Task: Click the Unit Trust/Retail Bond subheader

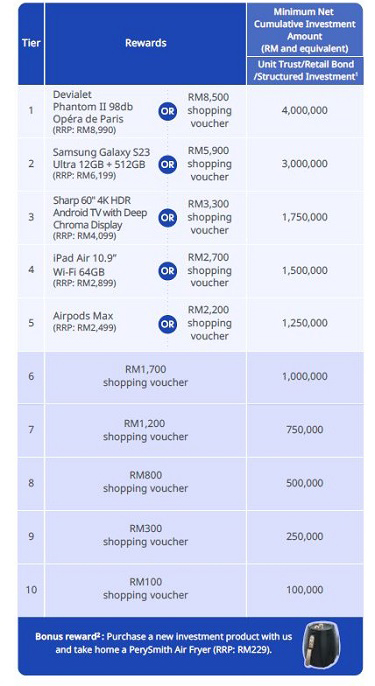Action: (305, 70)
